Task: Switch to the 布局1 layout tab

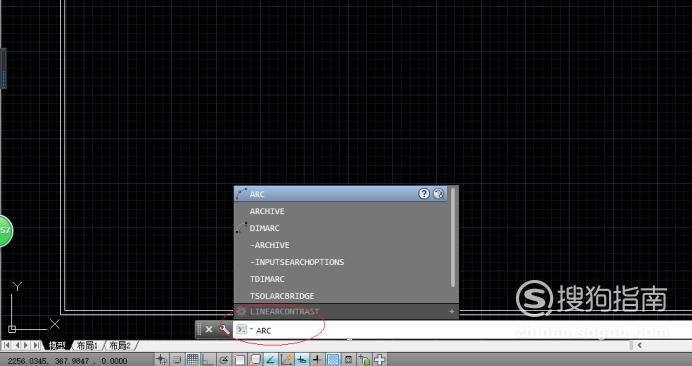Action: [86, 345]
